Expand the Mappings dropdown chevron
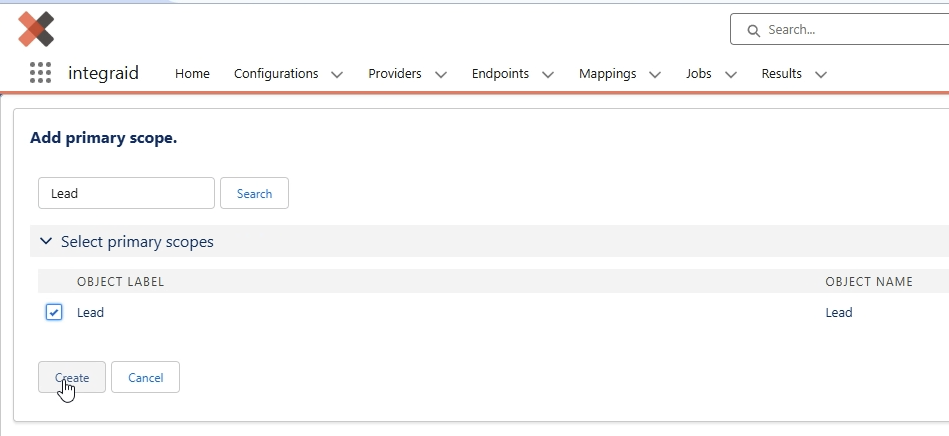 [655, 74]
